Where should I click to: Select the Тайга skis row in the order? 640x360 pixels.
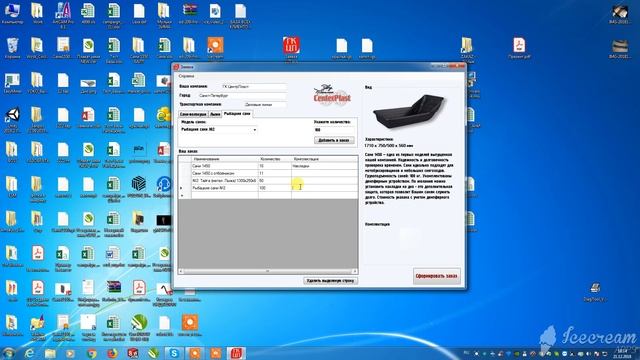click(225, 180)
